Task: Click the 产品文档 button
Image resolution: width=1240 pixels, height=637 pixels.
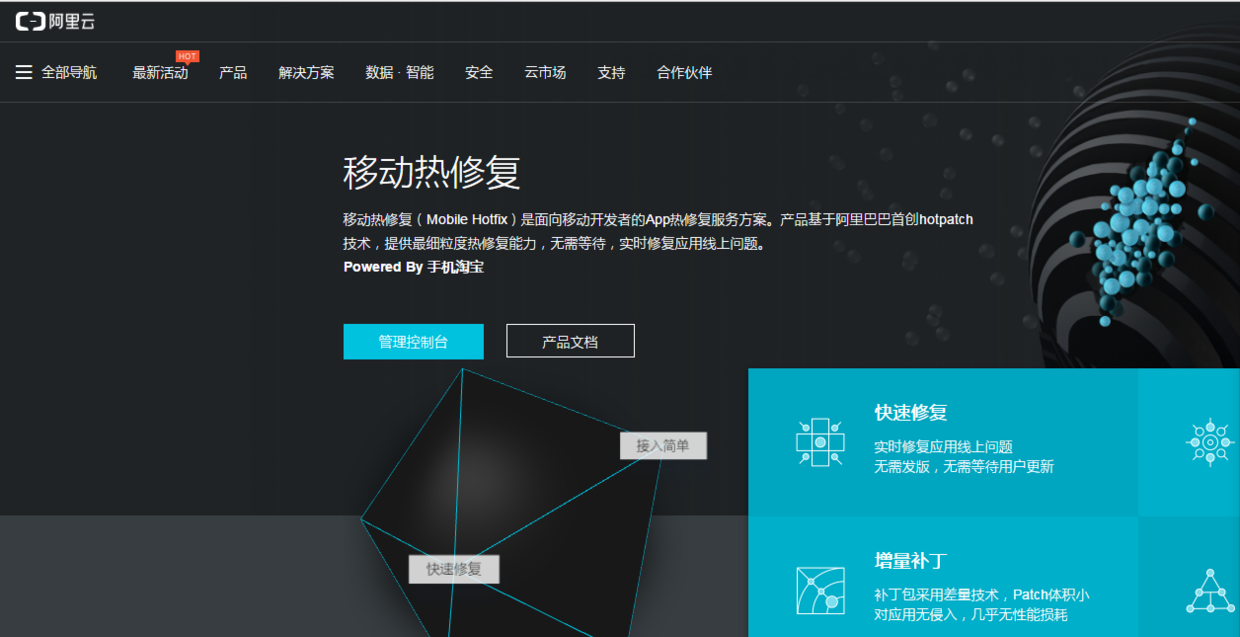Action: pos(570,341)
